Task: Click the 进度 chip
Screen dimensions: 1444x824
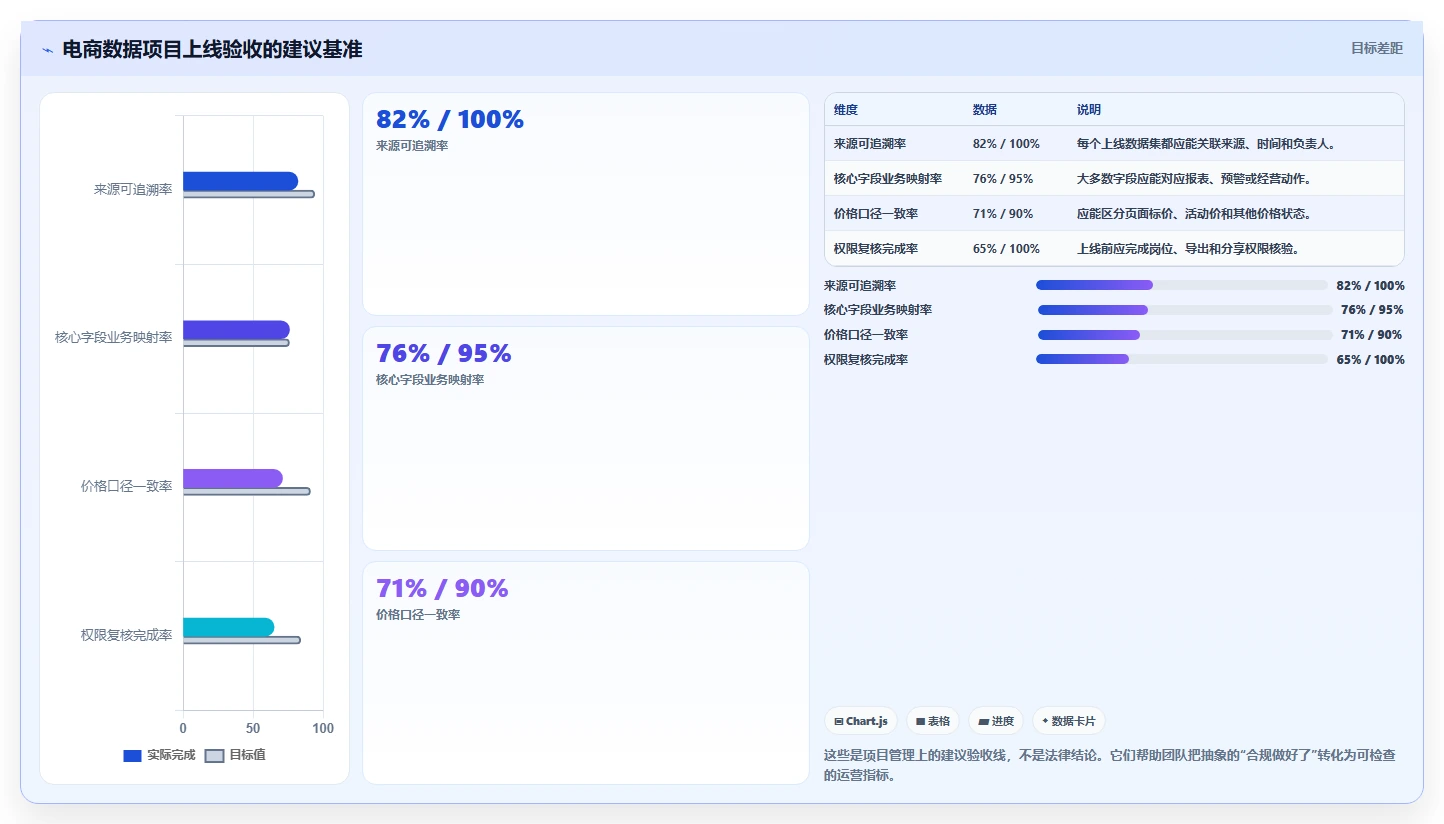Action: pyautogui.click(x=996, y=721)
